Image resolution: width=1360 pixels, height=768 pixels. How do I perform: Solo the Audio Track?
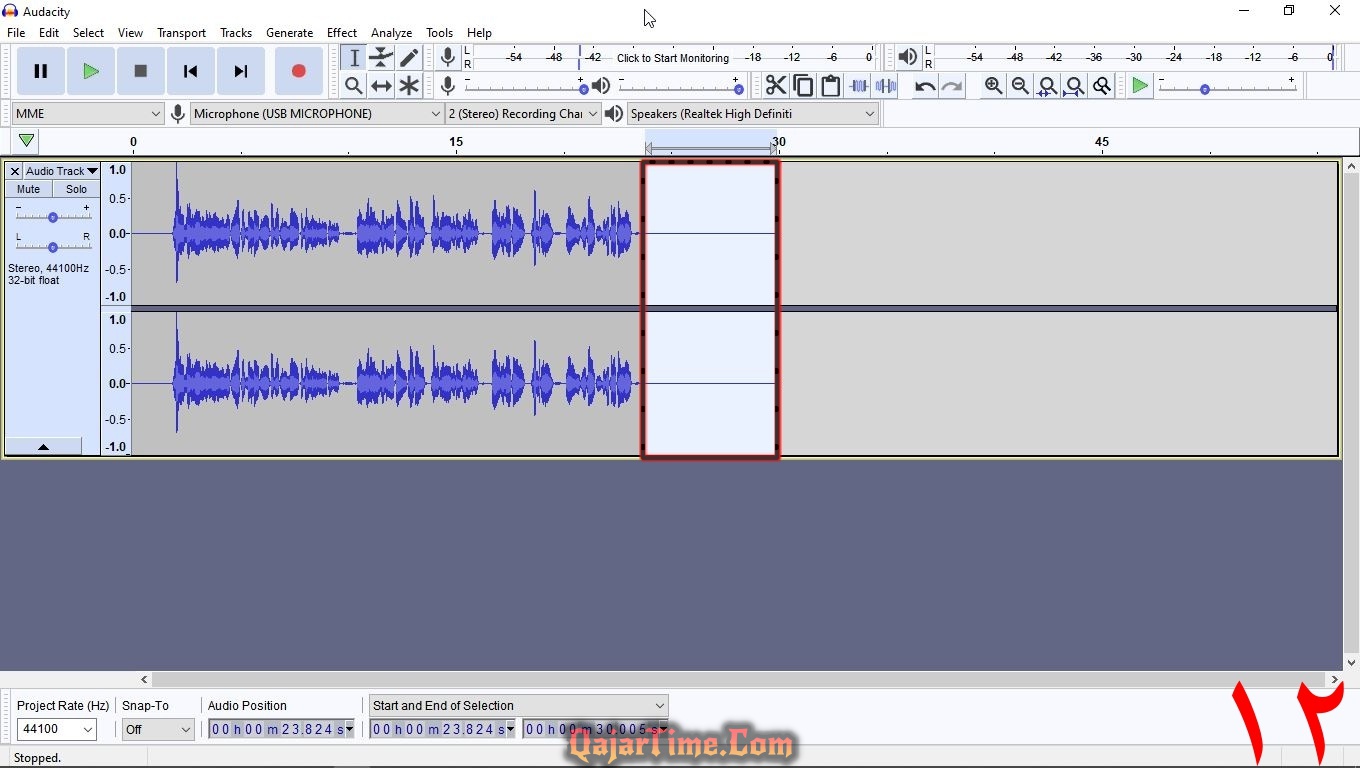(x=76, y=189)
